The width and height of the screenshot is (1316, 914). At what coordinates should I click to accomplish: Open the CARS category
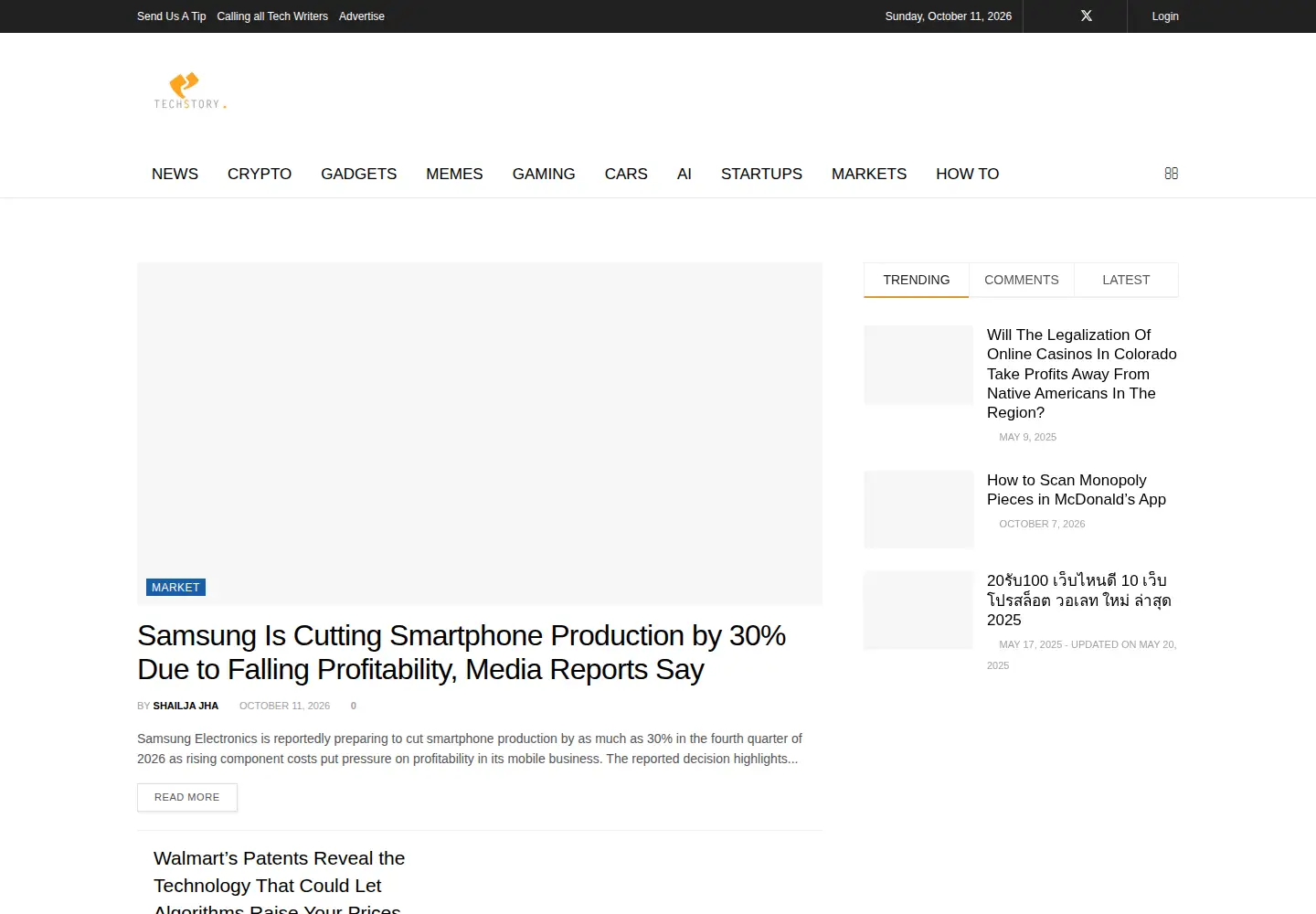click(x=626, y=174)
